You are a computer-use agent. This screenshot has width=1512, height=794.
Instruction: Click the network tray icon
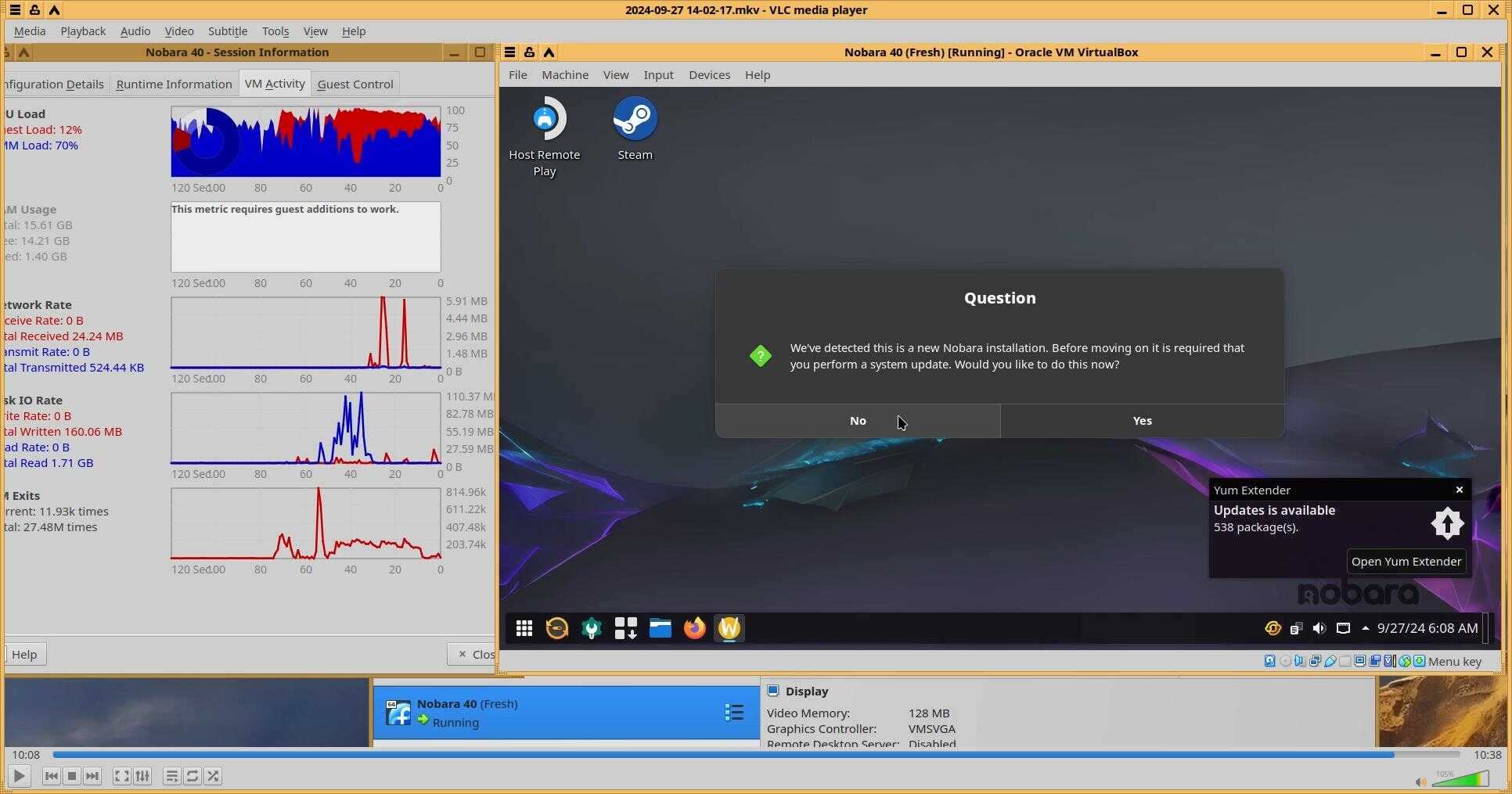[x=1343, y=628]
